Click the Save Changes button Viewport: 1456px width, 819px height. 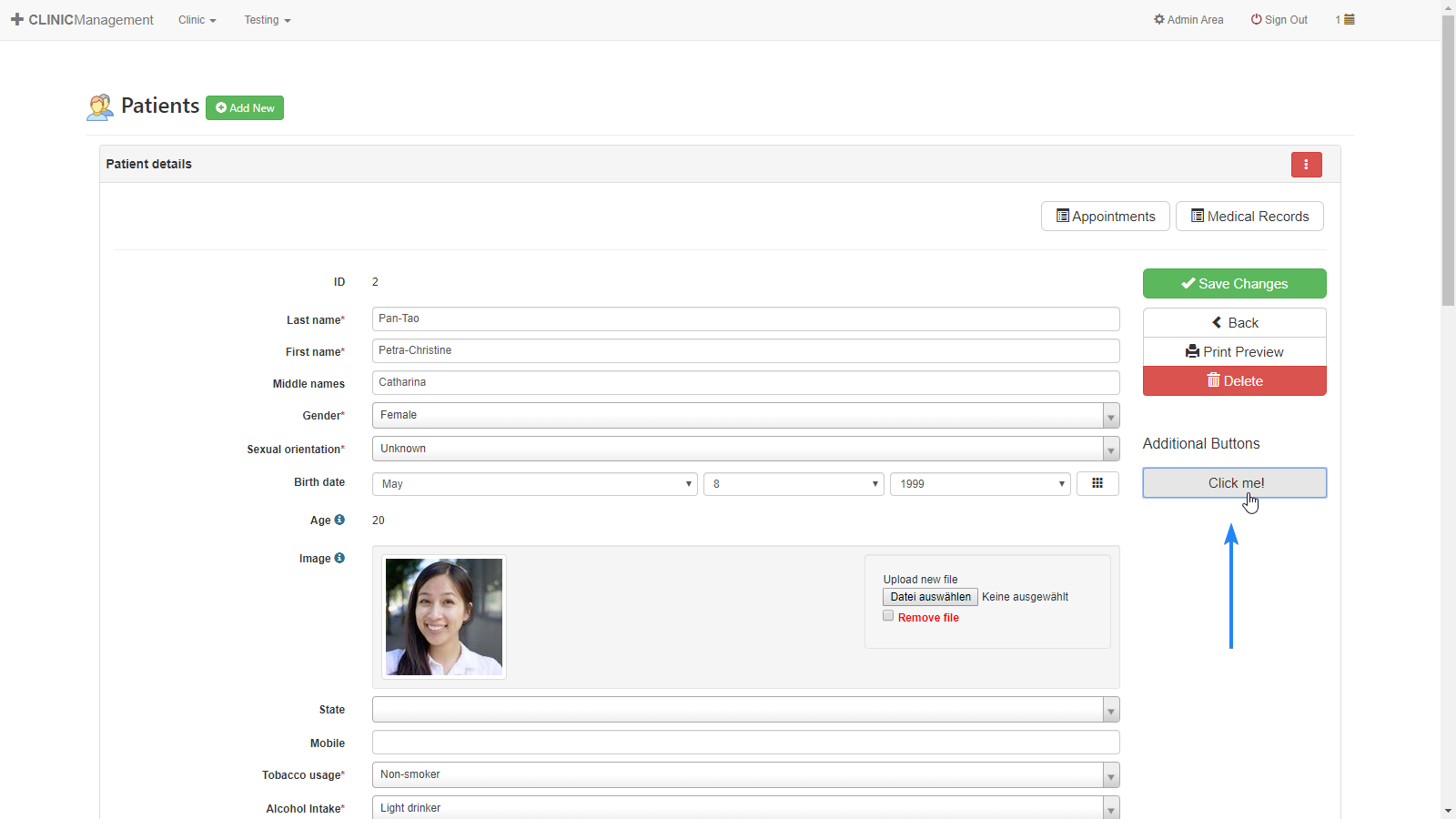(1234, 284)
